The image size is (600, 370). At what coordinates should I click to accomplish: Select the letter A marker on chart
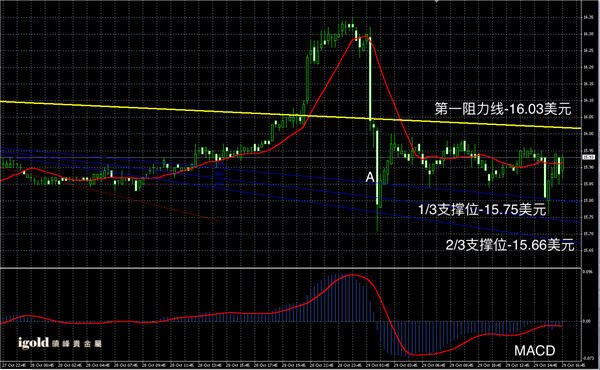[370, 177]
